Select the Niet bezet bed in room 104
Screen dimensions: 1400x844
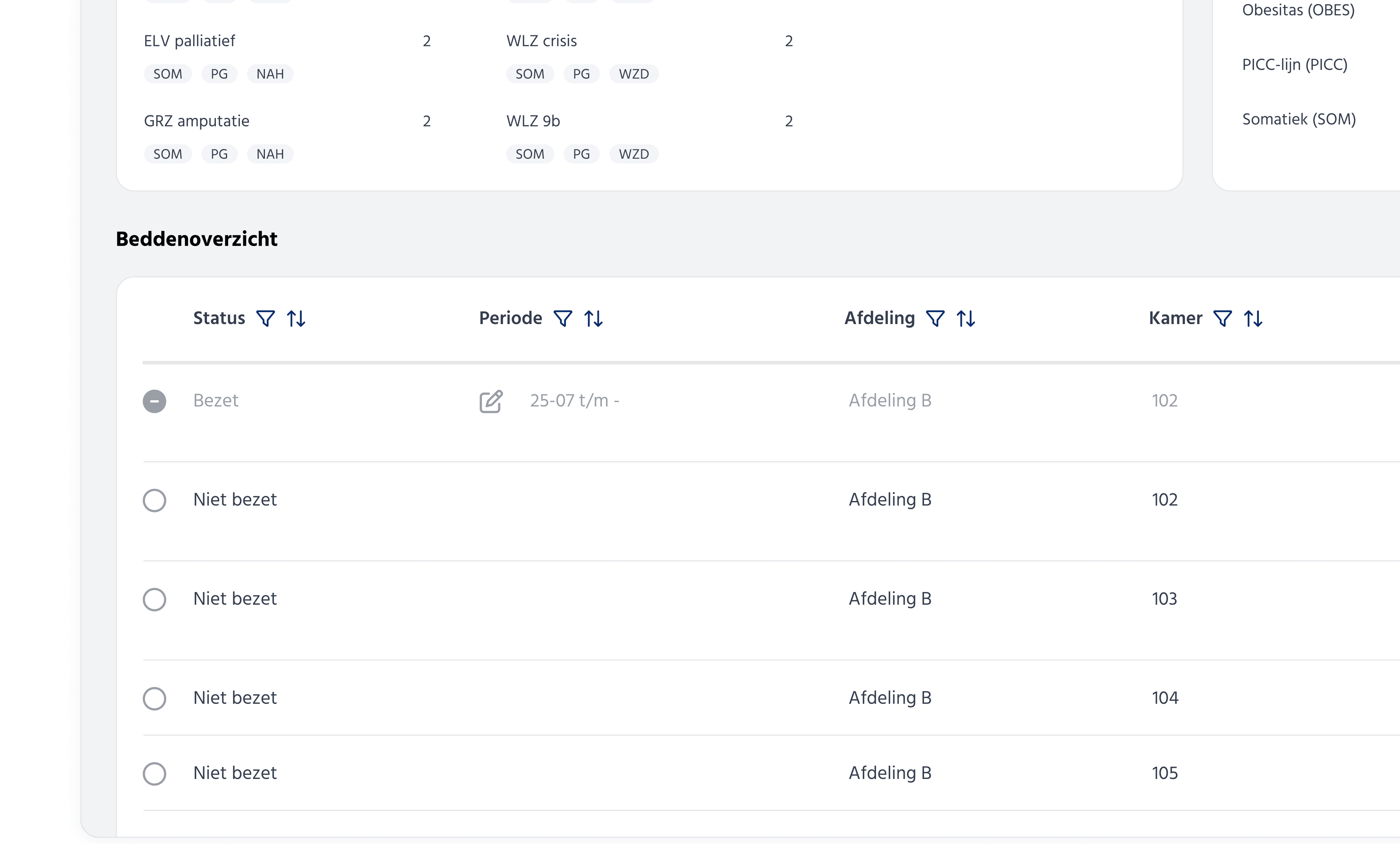[x=155, y=698]
